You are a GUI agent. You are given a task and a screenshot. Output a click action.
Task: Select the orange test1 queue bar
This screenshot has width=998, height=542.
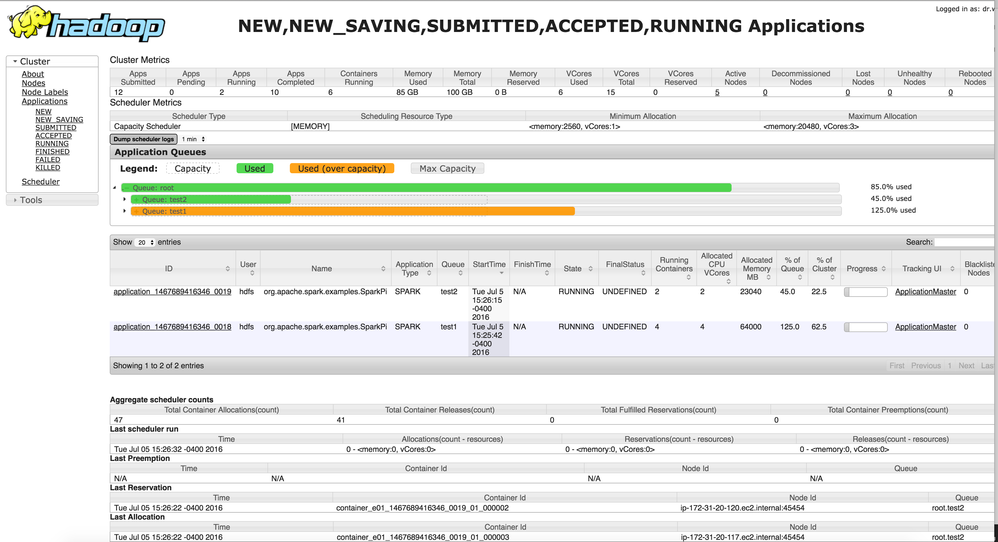click(x=353, y=211)
